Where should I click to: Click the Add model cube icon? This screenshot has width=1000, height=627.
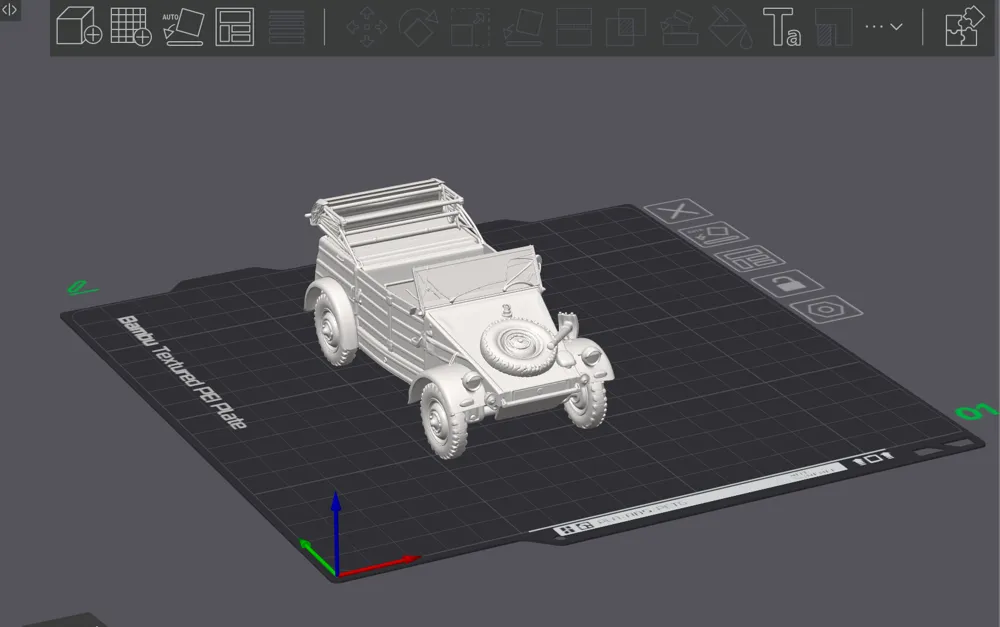point(79,27)
